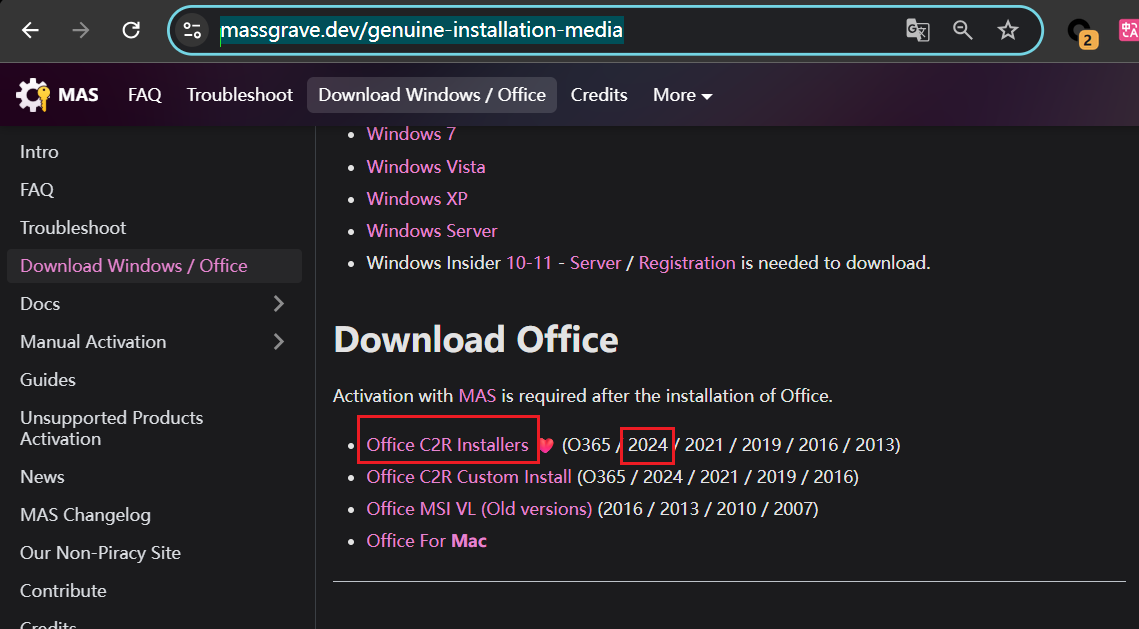Open Windows Insider Server link
Image resolution: width=1139 pixels, height=629 pixels.
pyautogui.click(x=596, y=263)
